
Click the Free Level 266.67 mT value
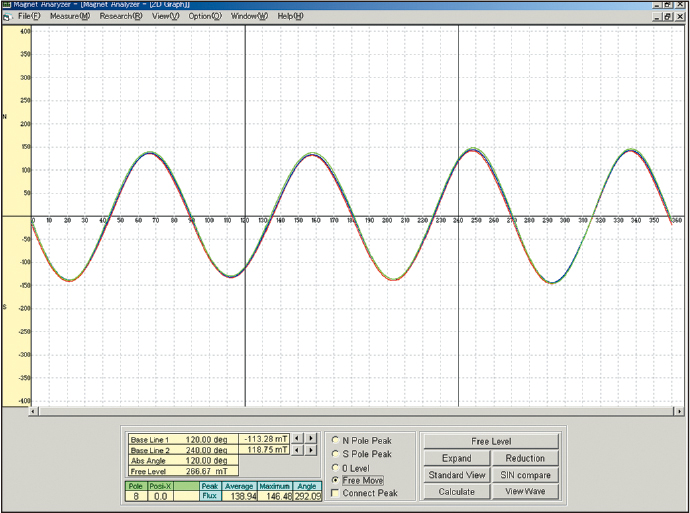point(206,471)
